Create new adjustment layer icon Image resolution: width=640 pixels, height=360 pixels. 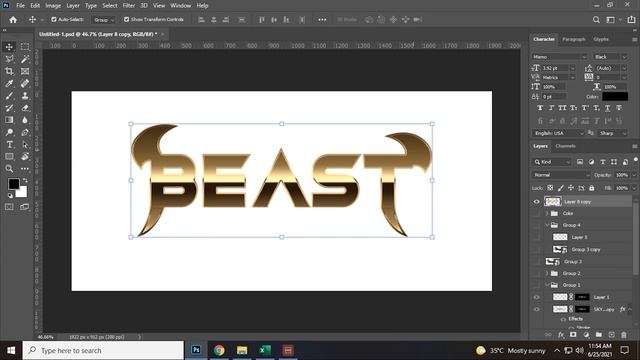coord(586,335)
